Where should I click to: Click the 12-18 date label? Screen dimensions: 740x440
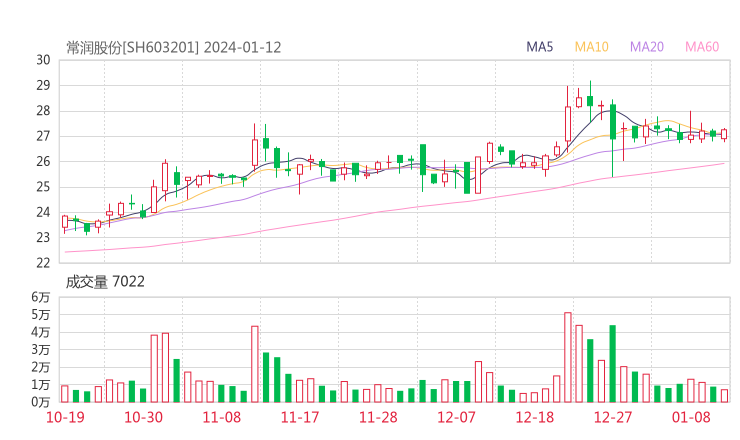(x=535, y=417)
